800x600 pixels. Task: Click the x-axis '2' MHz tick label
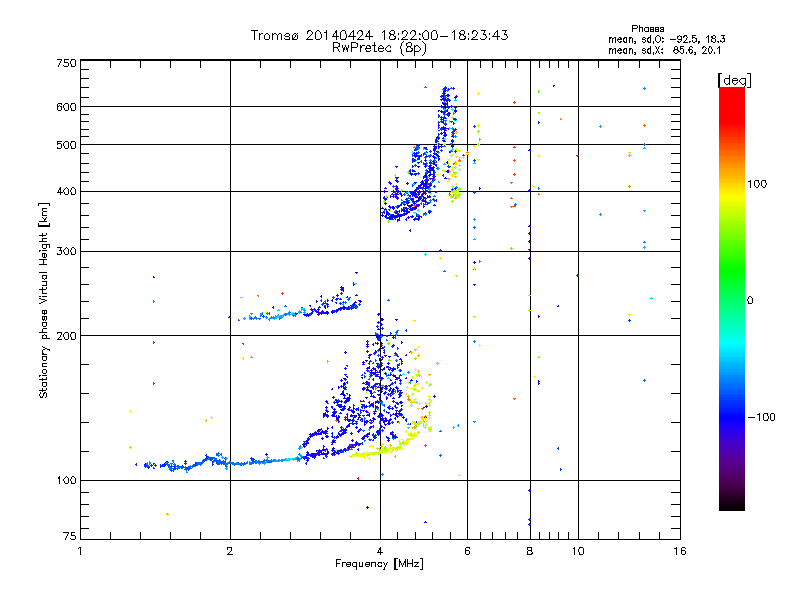tap(230, 551)
